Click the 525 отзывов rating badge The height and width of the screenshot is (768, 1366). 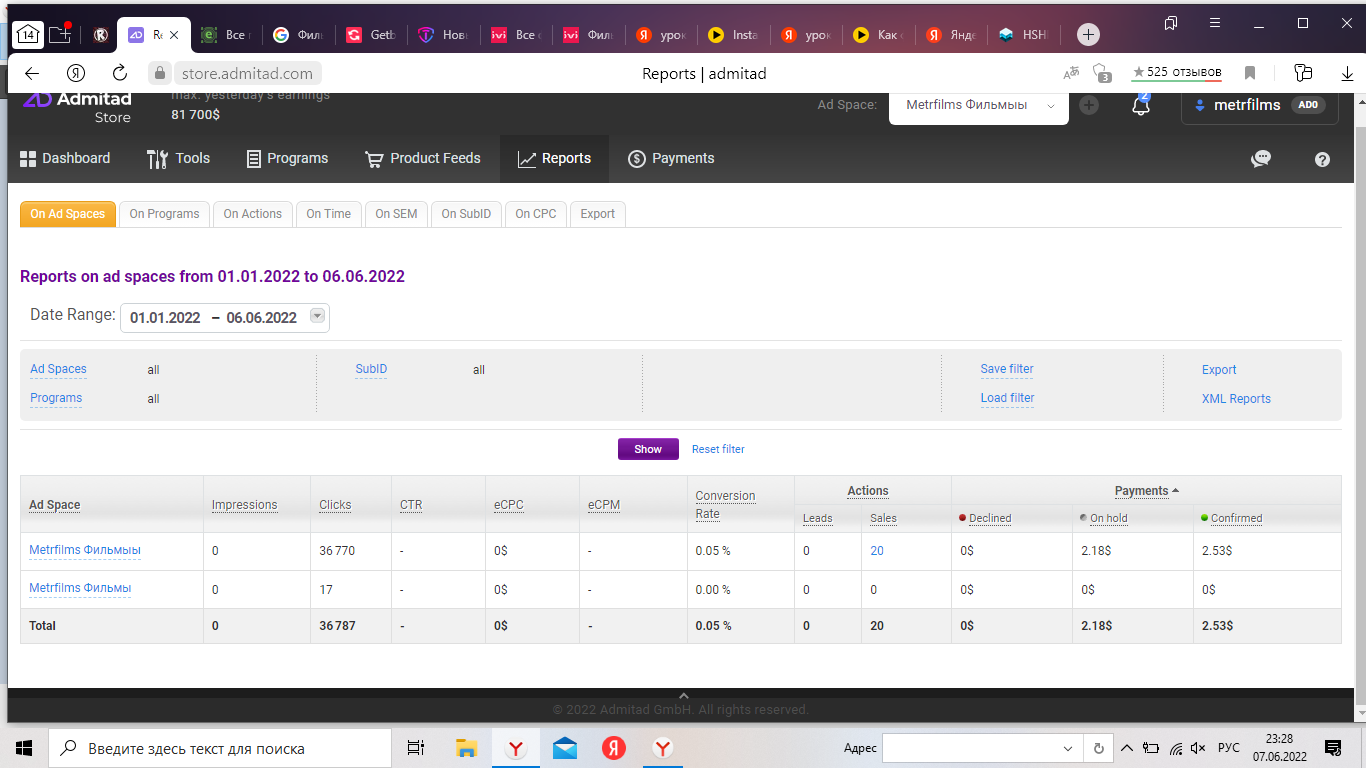[x=1177, y=73]
